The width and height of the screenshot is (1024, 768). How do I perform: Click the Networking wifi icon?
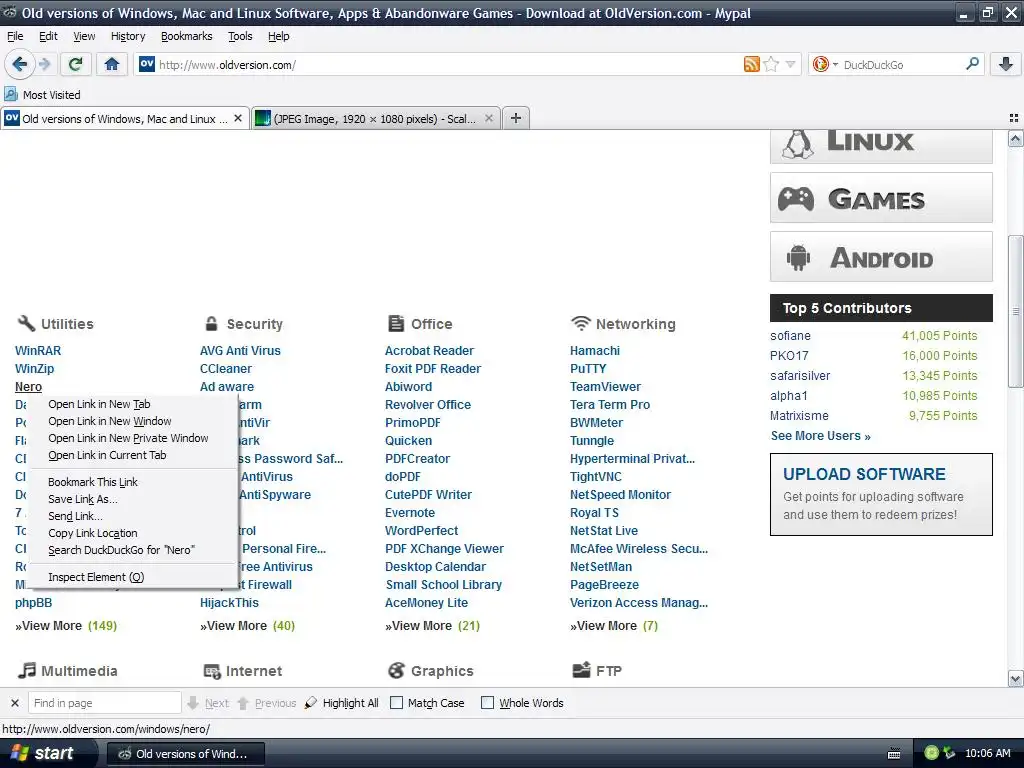[581, 323]
